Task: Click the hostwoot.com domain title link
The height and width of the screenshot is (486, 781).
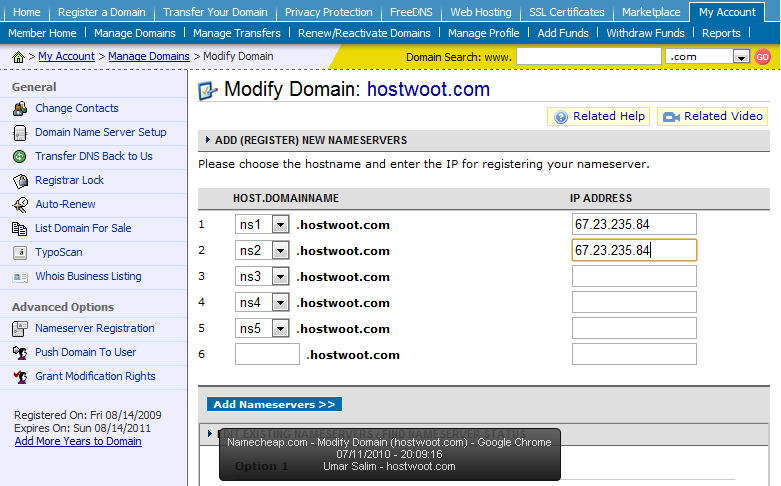Action: coord(428,90)
